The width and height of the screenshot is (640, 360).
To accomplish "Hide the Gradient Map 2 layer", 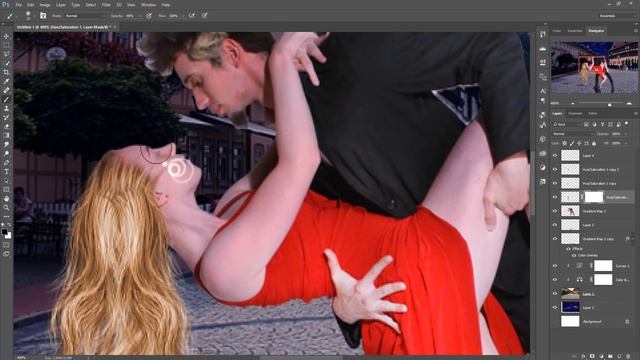I will (x=555, y=211).
